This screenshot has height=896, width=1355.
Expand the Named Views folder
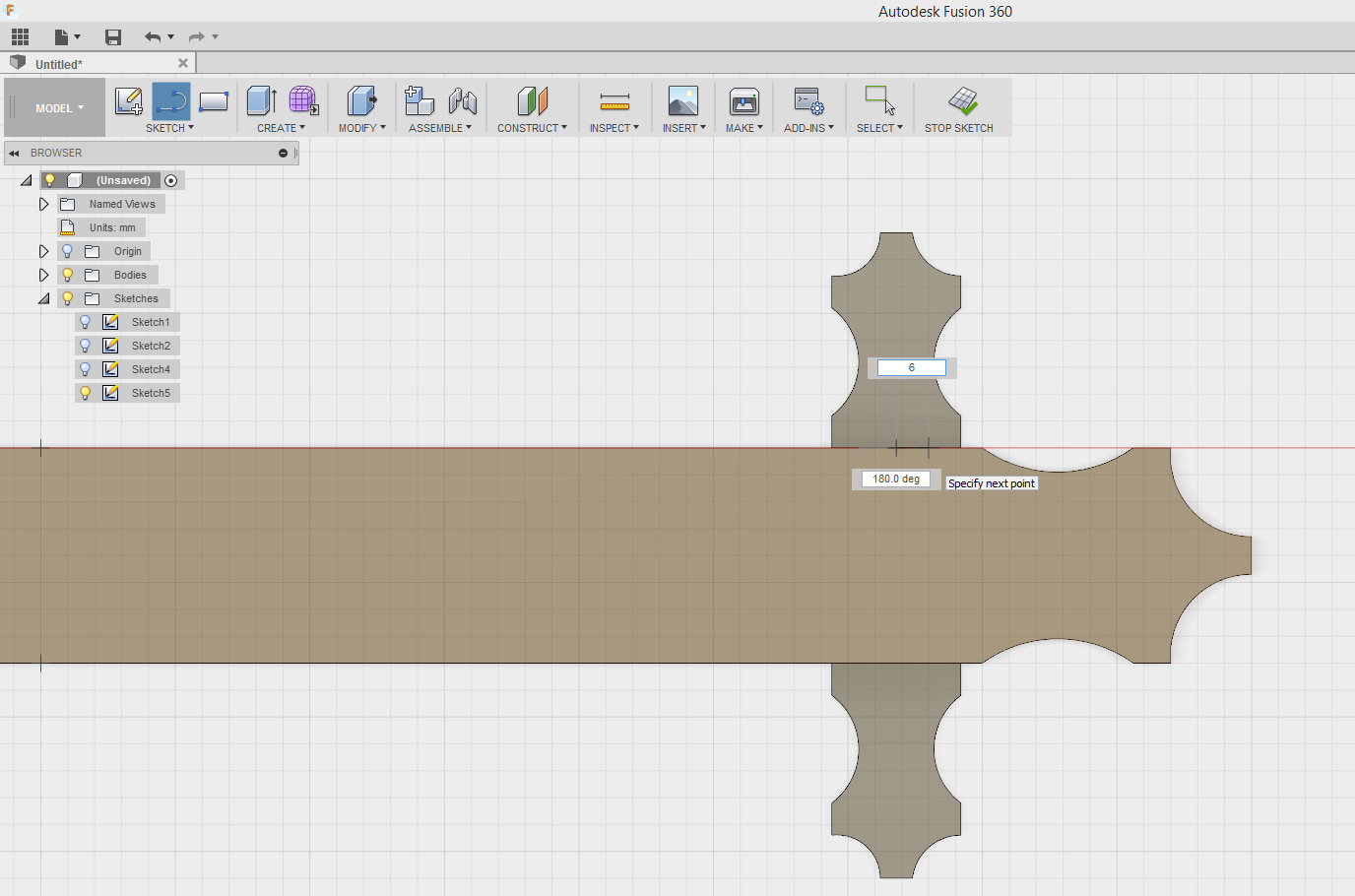pyautogui.click(x=43, y=204)
